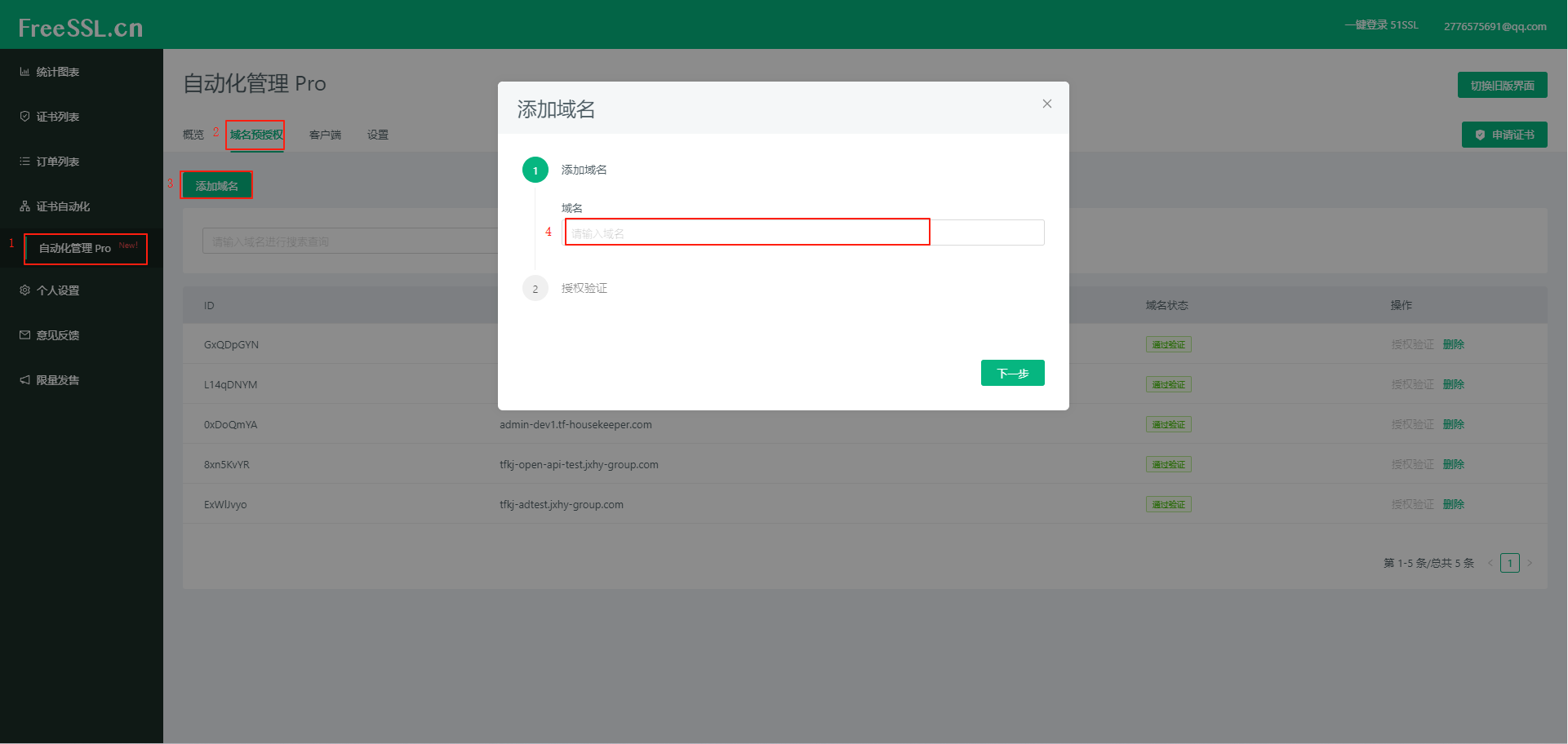The height and width of the screenshot is (744, 1568).
Task: Open the 意见反馈 feedback section
Action: (57, 334)
